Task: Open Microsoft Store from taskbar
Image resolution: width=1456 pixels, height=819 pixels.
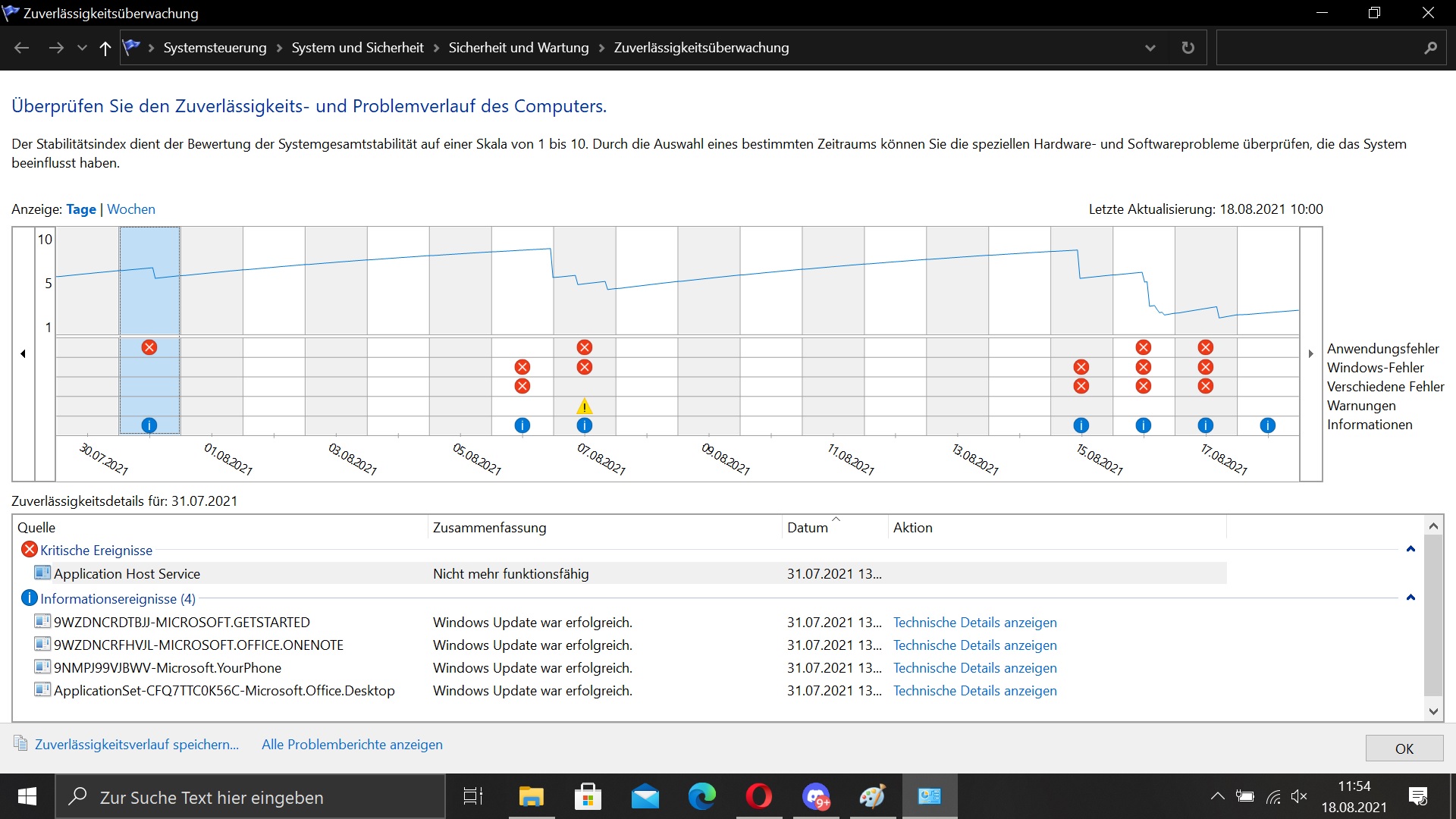Action: tap(588, 796)
